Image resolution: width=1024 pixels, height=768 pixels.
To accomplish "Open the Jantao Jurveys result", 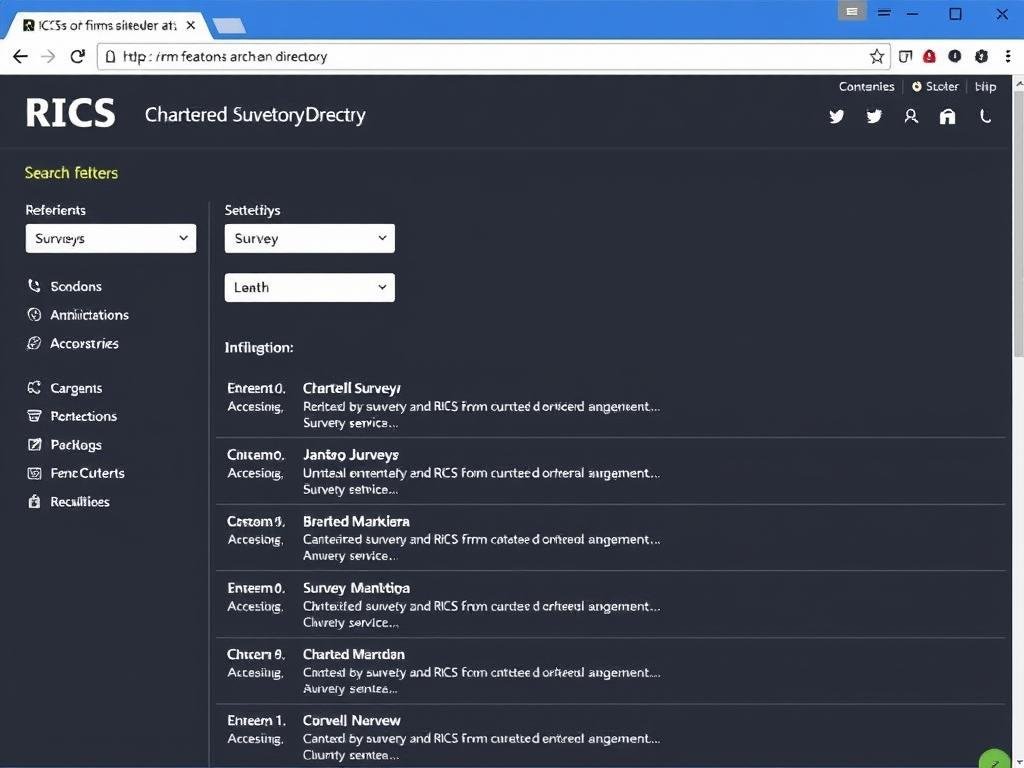I will point(351,455).
